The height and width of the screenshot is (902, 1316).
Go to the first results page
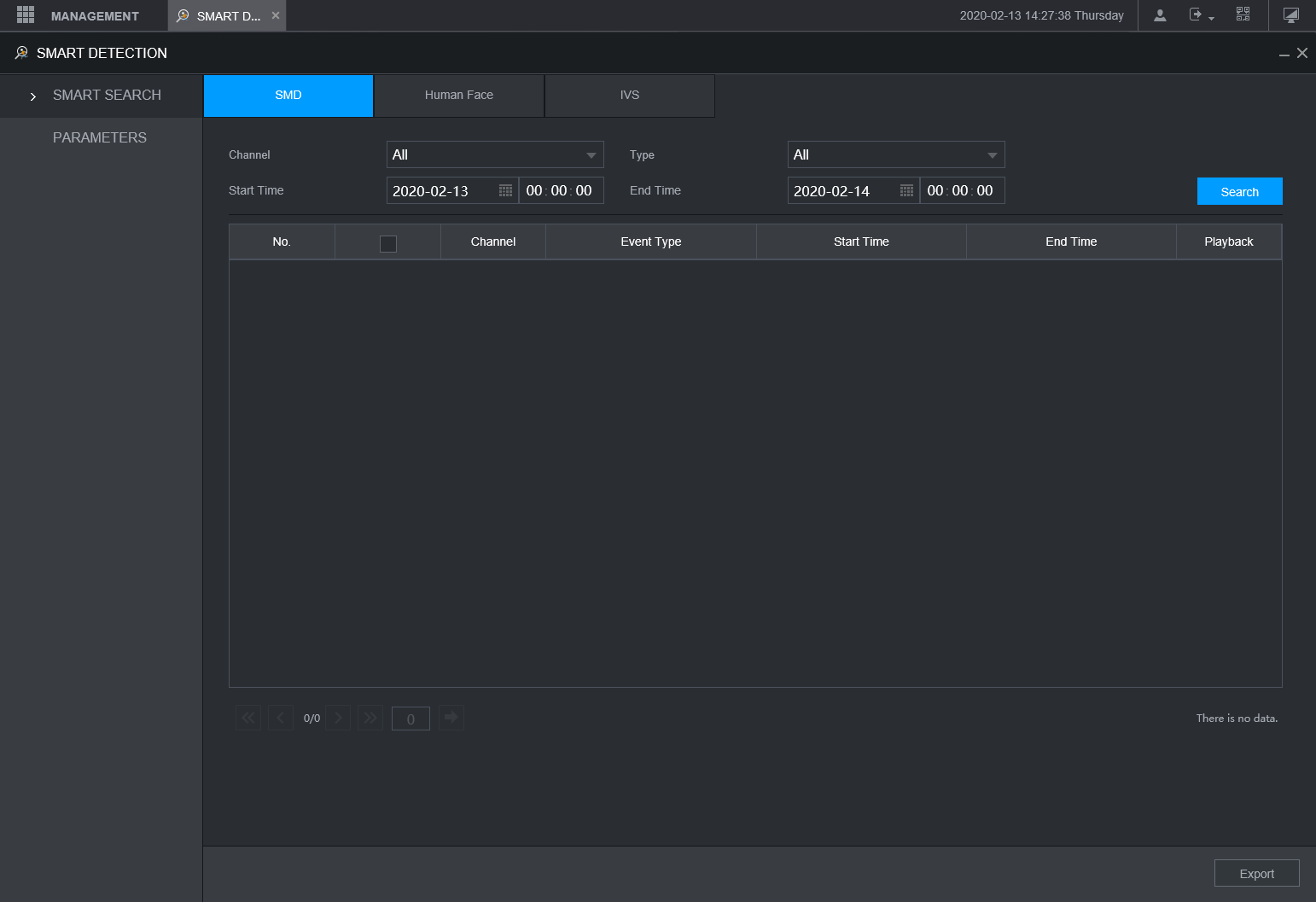248,718
